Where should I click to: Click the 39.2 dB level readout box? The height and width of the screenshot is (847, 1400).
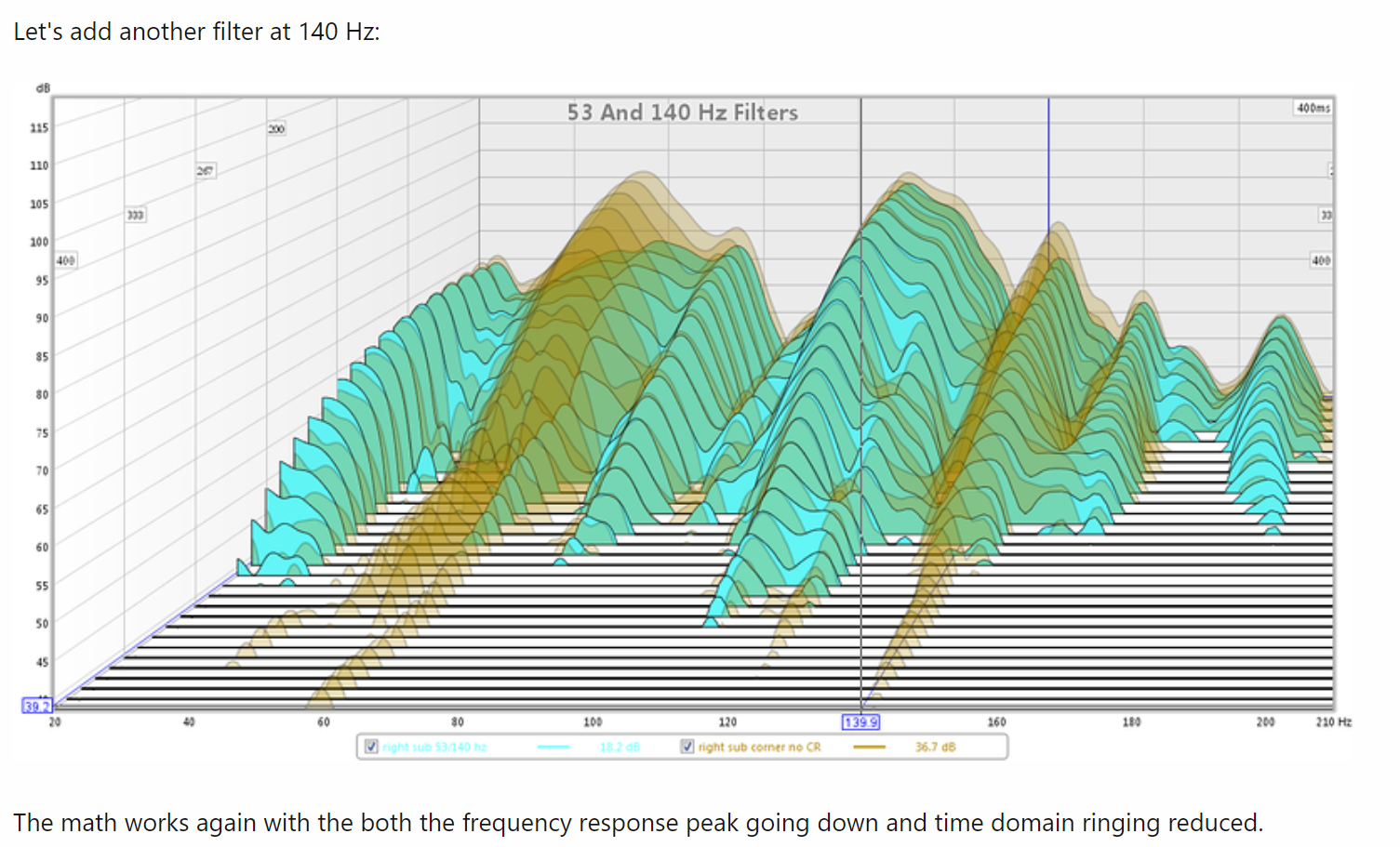[35, 706]
